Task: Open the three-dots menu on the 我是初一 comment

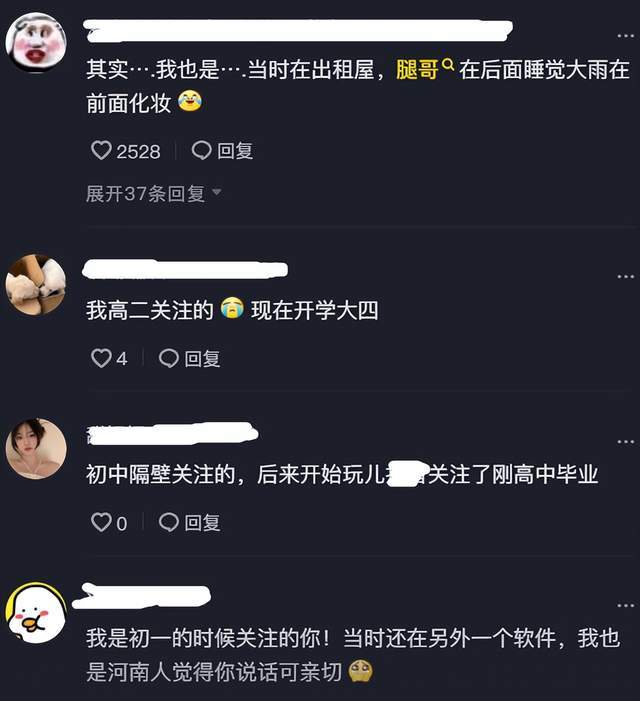Action: coord(625,606)
